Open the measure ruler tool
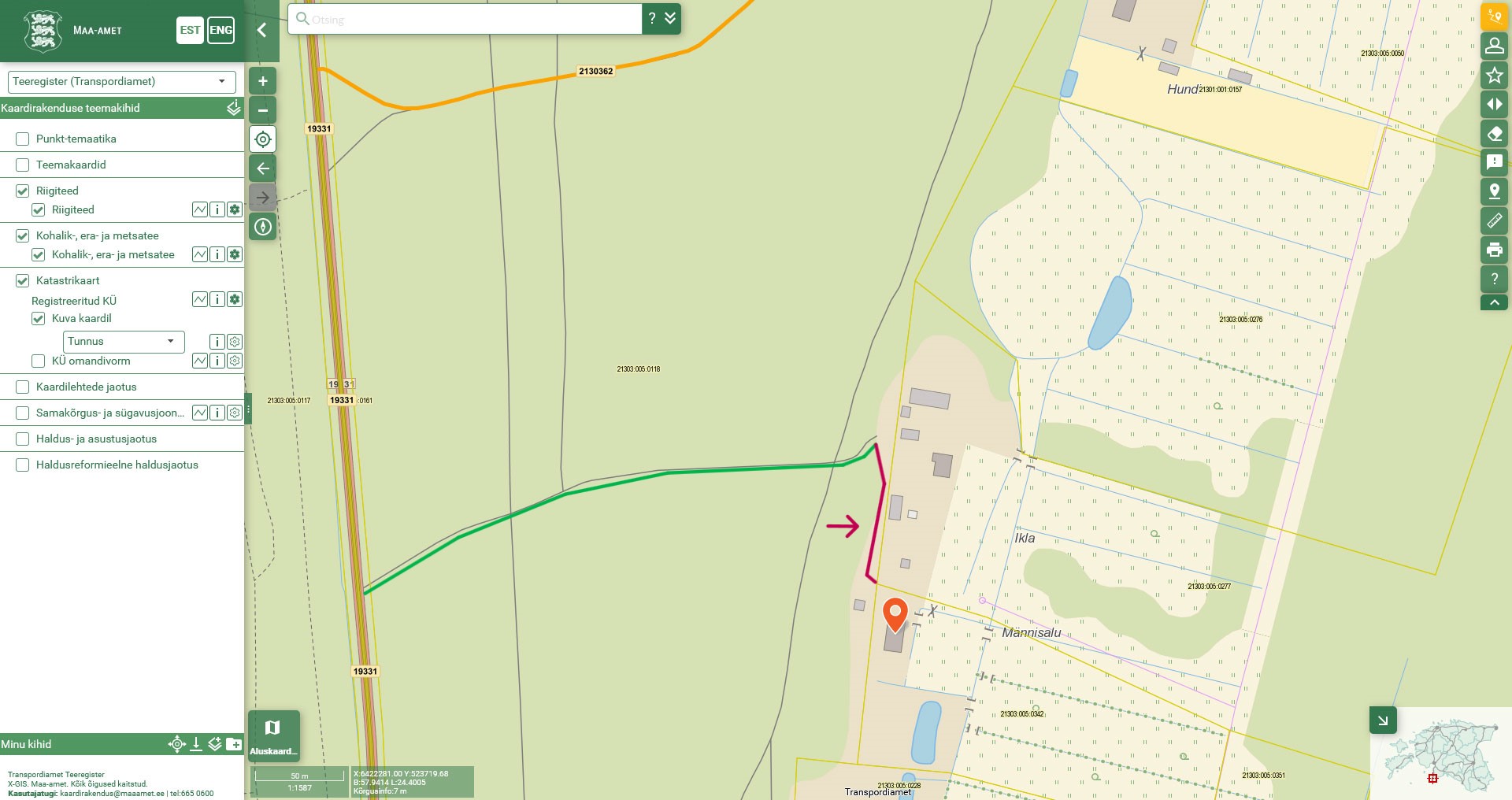 (x=1494, y=220)
